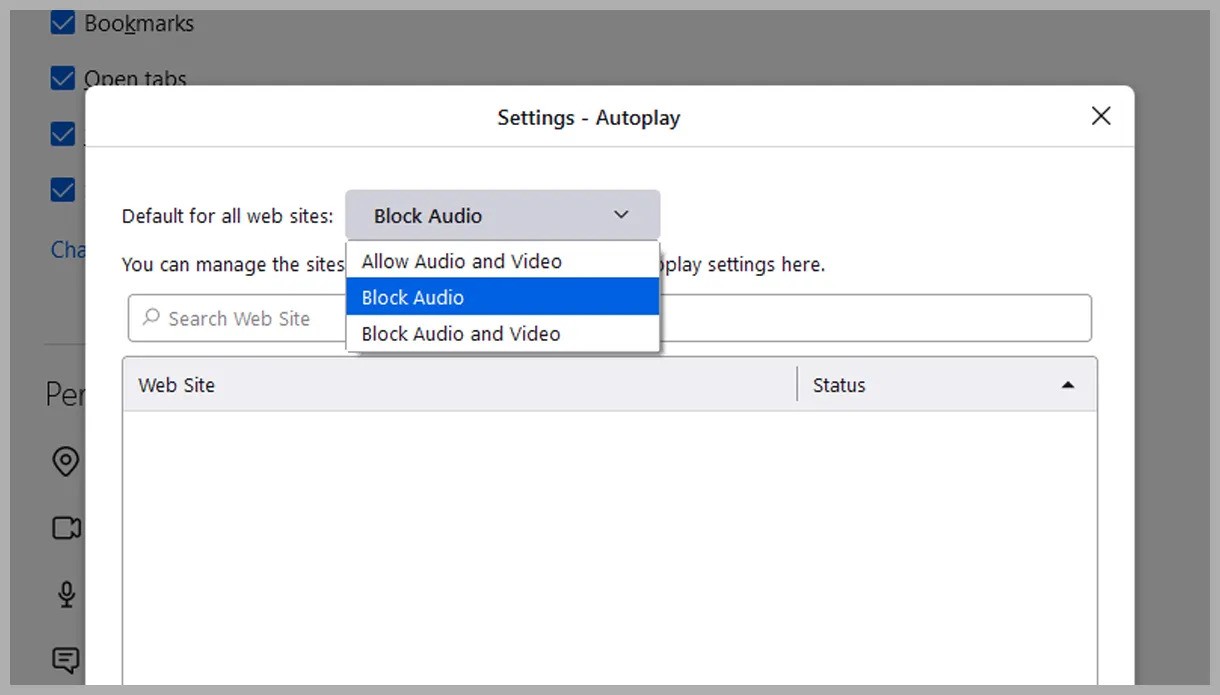Pick Block Audio and Video option
This screenshot has height=695, width=1220.
[461, 333]
